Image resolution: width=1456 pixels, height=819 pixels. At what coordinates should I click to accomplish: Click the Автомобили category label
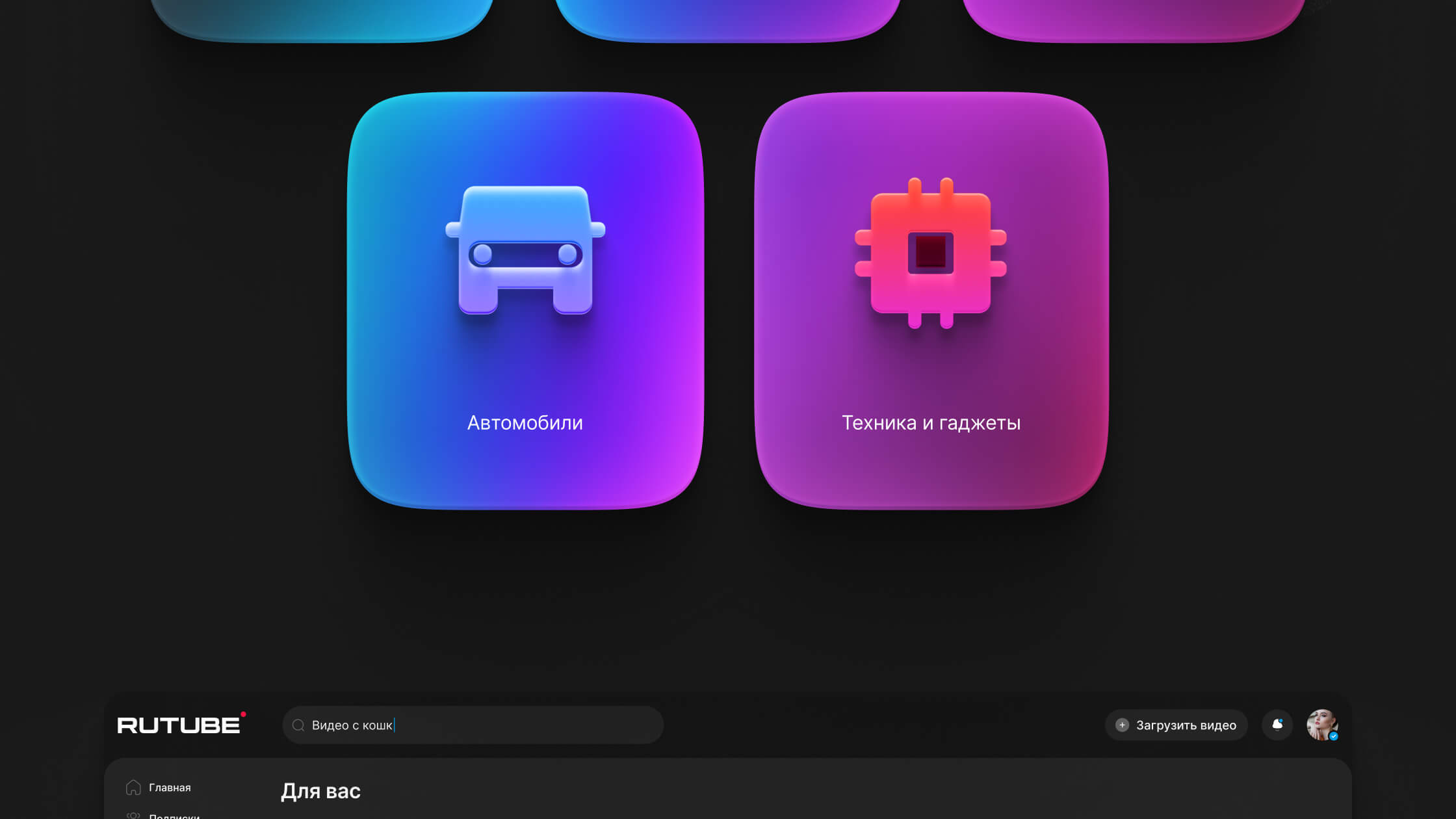[x=525, y=423]
